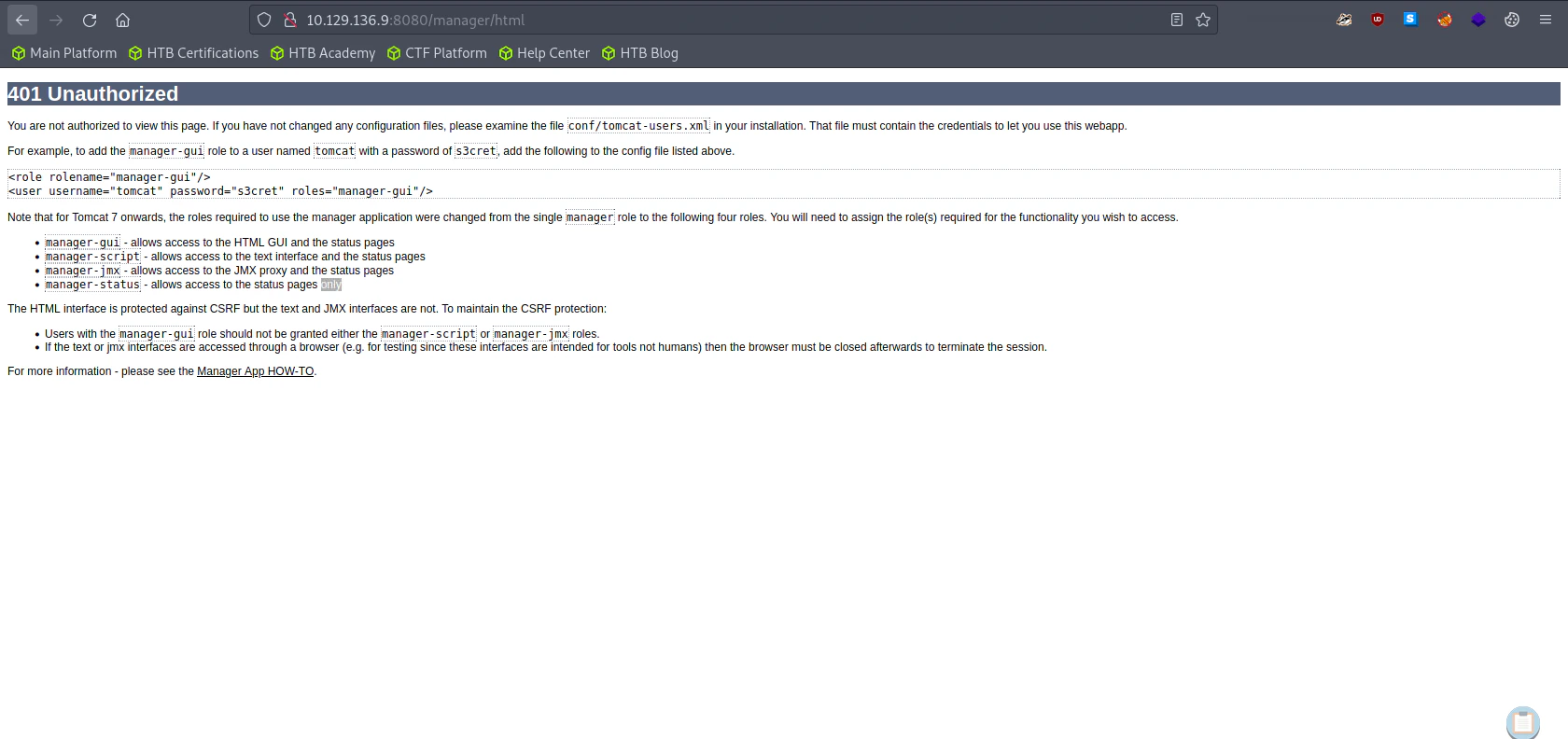1568x739 pixels.
Task: Click the floating clipboard icon
Action: point(1523,722)
